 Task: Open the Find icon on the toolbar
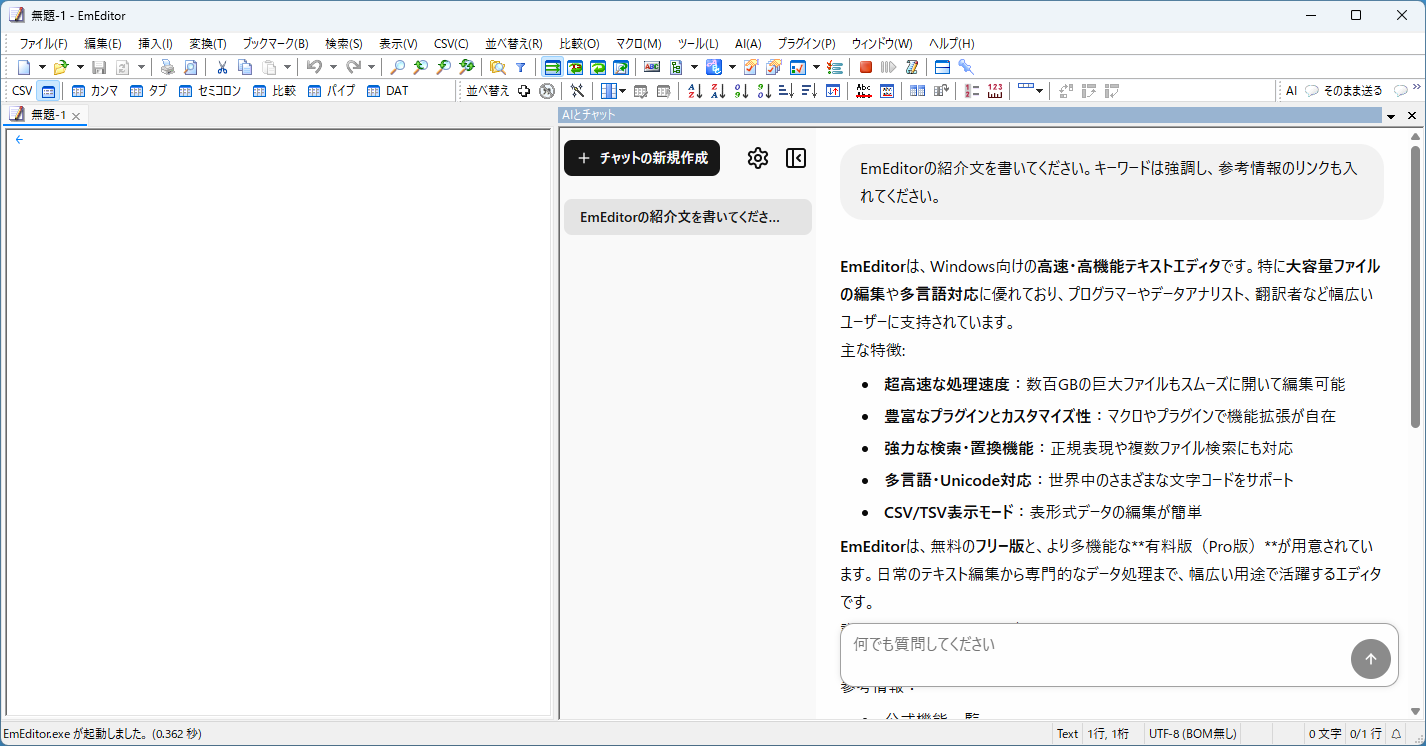399,65
